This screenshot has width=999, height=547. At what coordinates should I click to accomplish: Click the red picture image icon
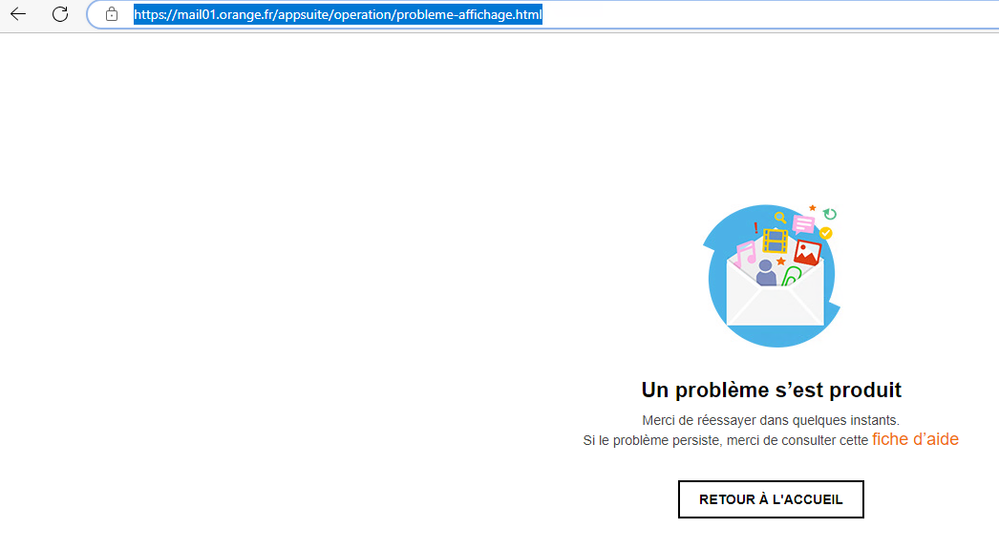(807, 252)
